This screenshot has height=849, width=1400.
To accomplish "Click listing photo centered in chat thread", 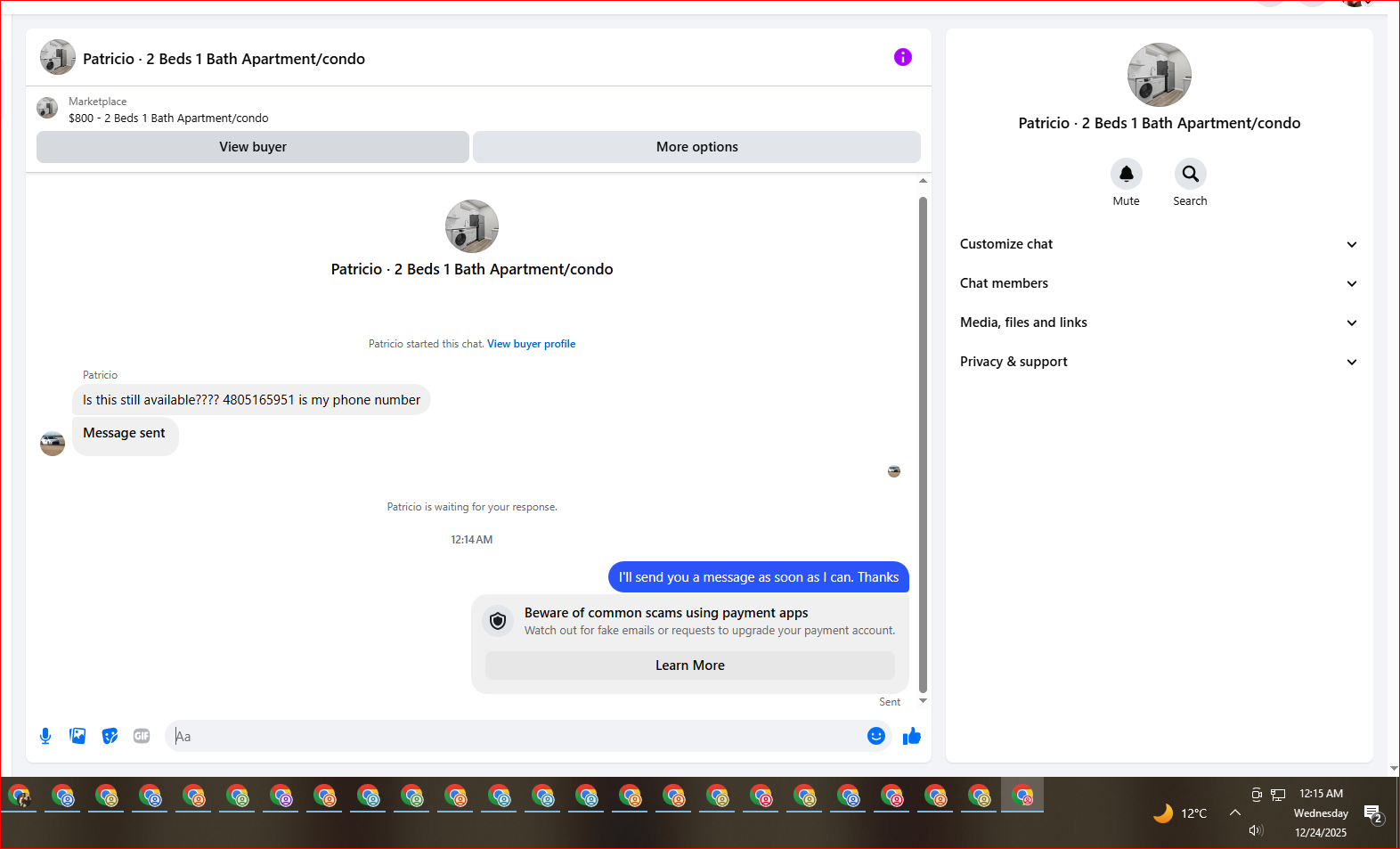I will [x=472, y=226].
